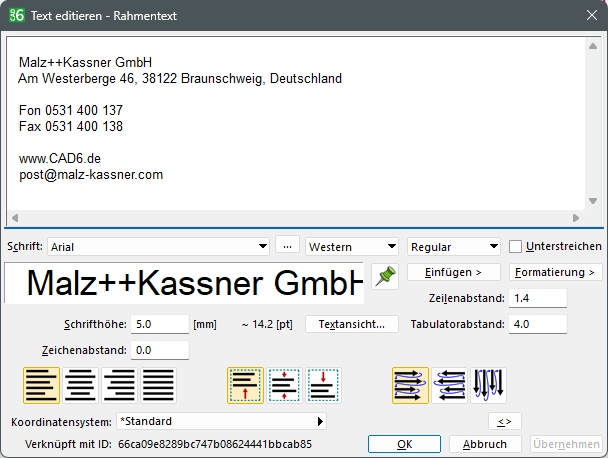This screenshot has width=608, height=458.
Task: Click the Übernehmen button
Action: click(566, 444)
